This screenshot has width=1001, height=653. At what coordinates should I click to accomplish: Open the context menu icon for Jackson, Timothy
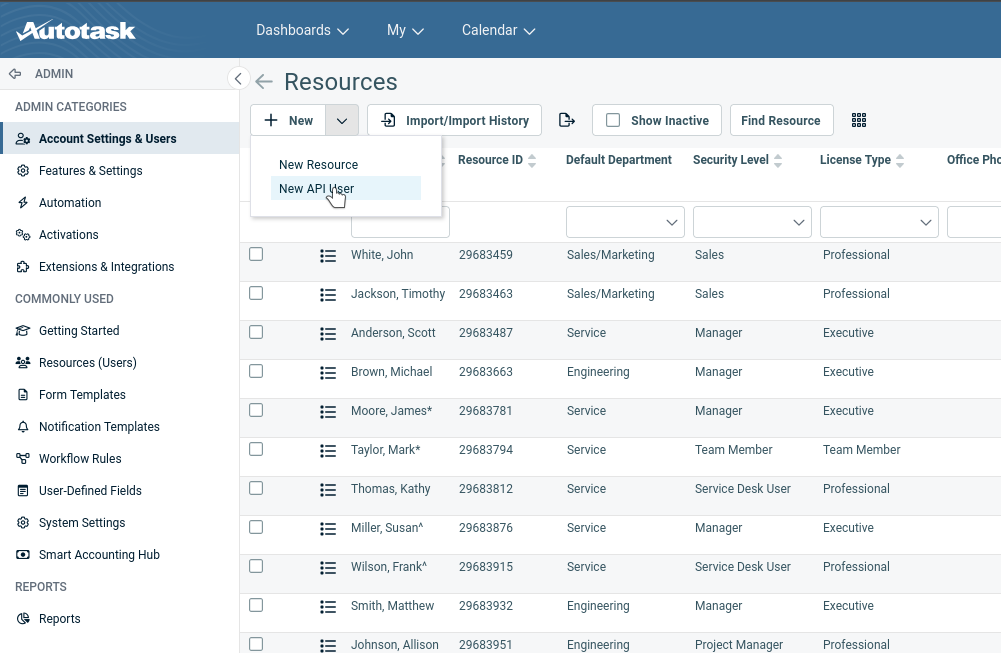pyautogui.click(x=327, y=295)
